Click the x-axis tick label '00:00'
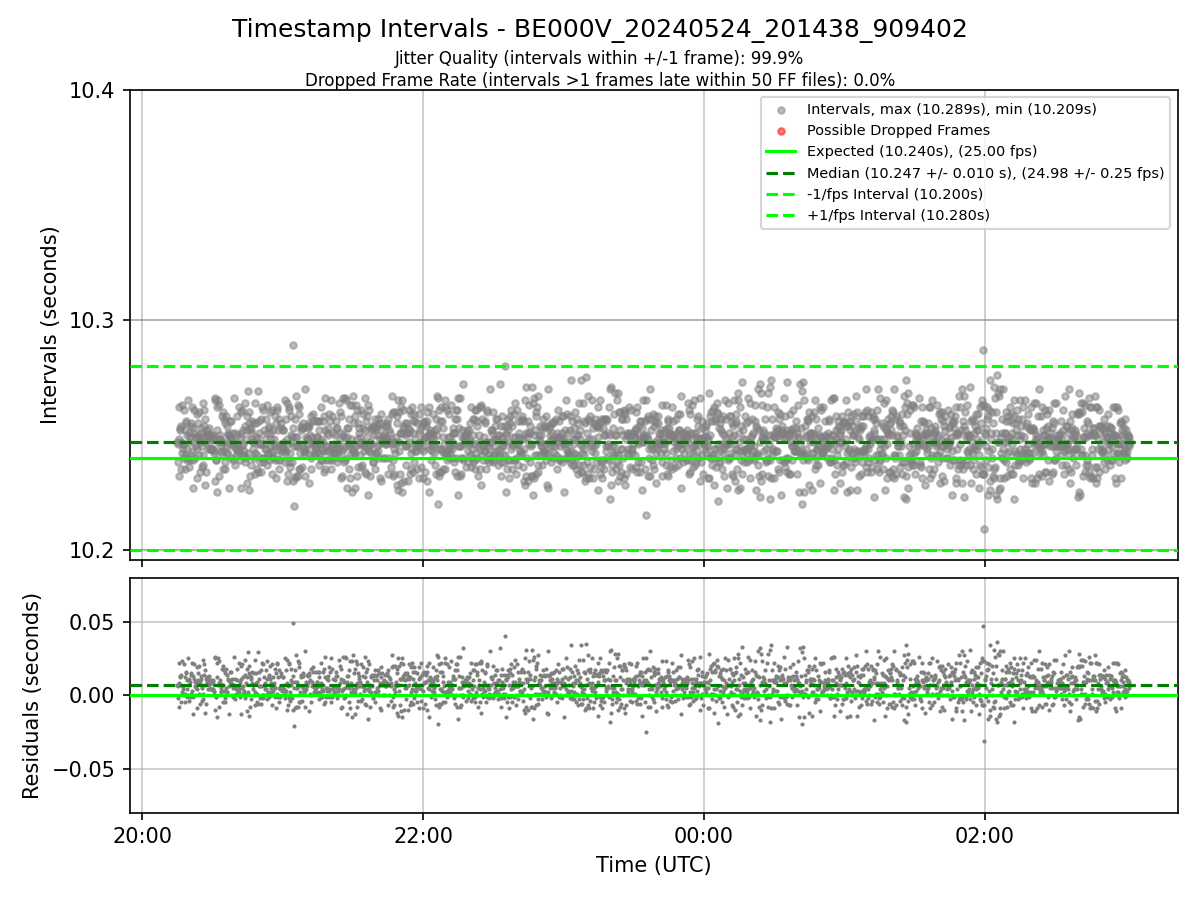1200x900 pixels. (704, 835)
